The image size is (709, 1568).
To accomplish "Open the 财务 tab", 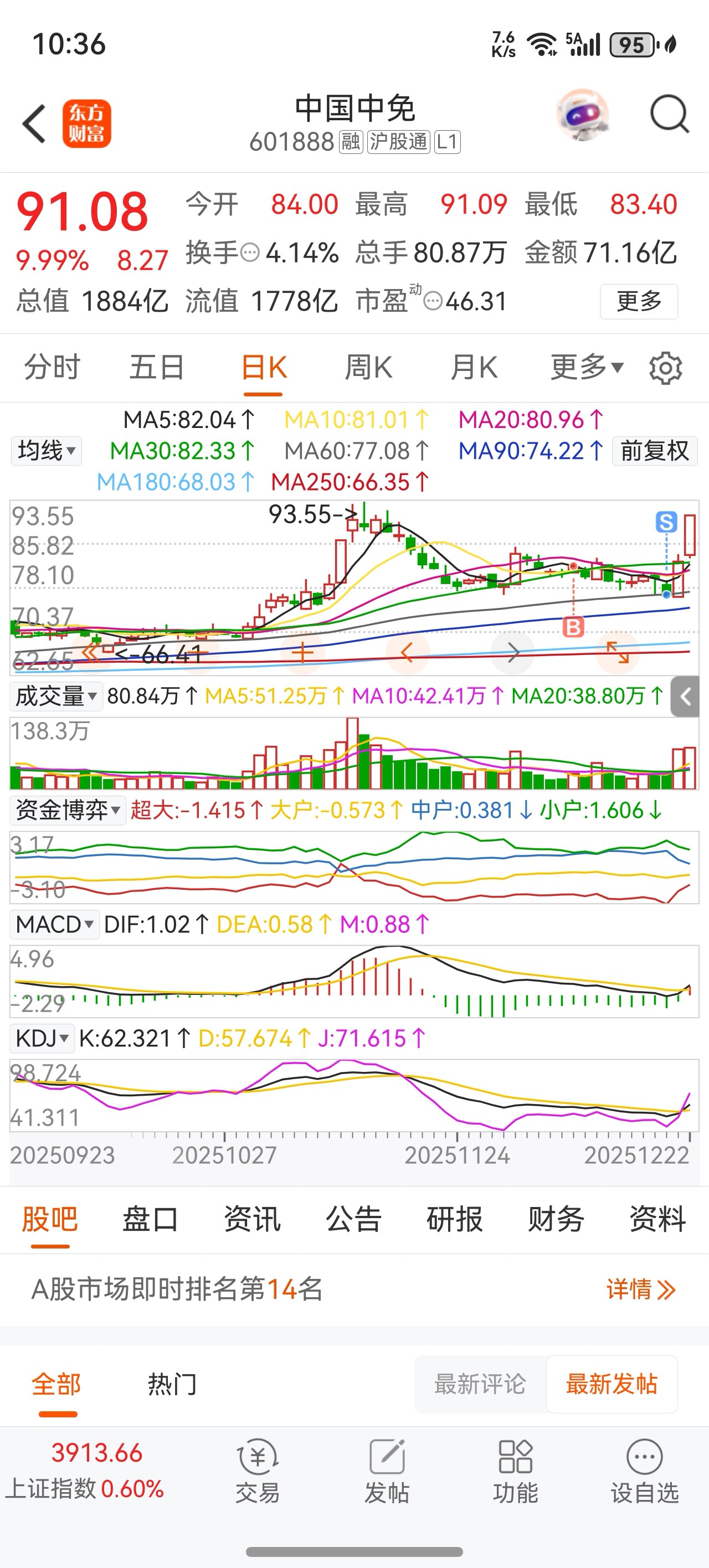I will pos(556,1219).
